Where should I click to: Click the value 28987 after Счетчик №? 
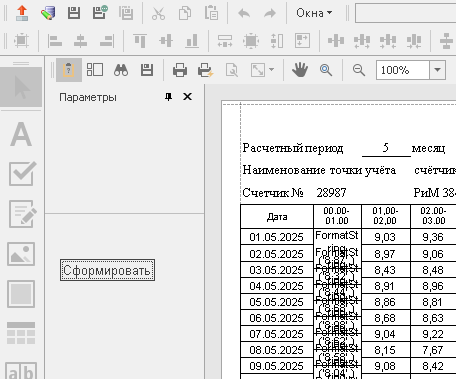[x=331, y=193]
